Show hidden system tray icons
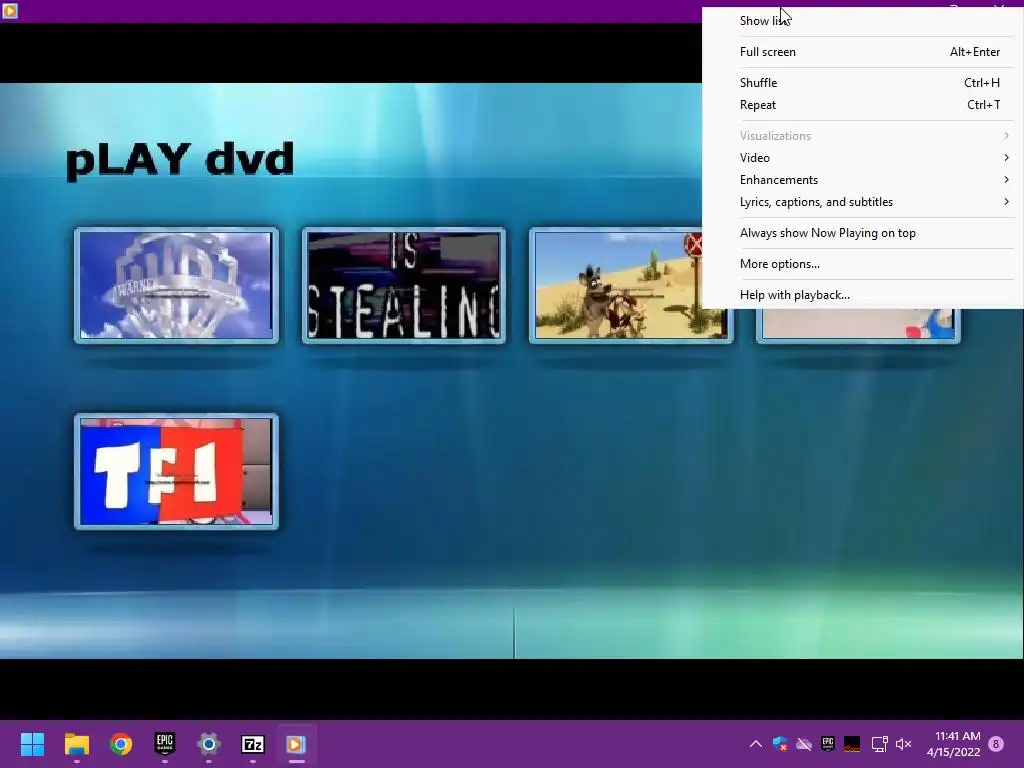The height and width of the screenshot is (768, 1024). point(756,744)
